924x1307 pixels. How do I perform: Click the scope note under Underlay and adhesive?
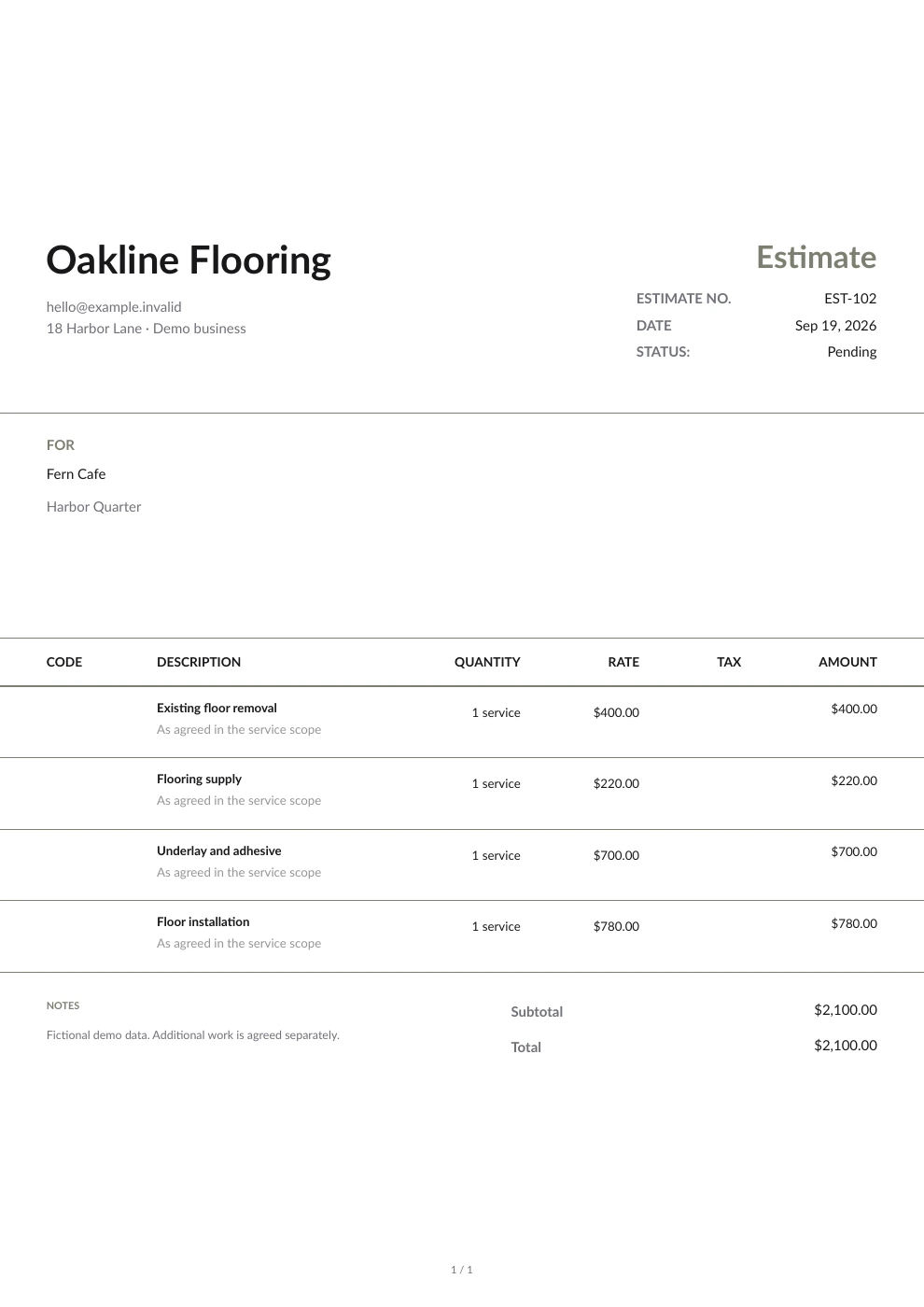click(239, 873)
